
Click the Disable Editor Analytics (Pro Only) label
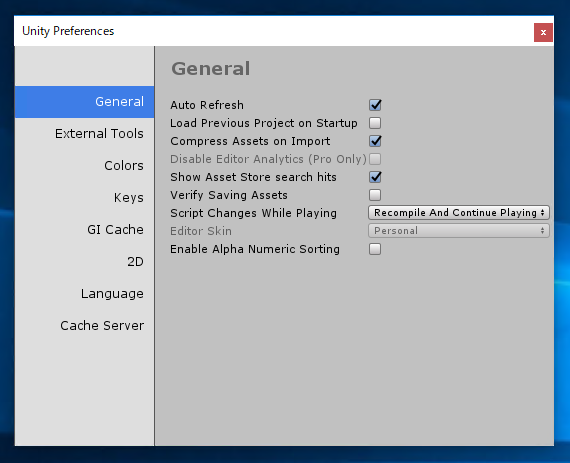(x=268, y=159)
